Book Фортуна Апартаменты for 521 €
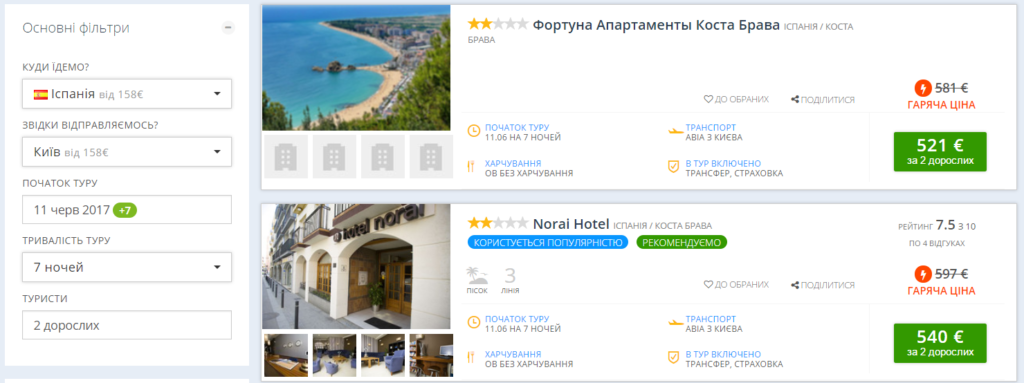This screenshot has height=383, width=1024. (x=940, y=152)
